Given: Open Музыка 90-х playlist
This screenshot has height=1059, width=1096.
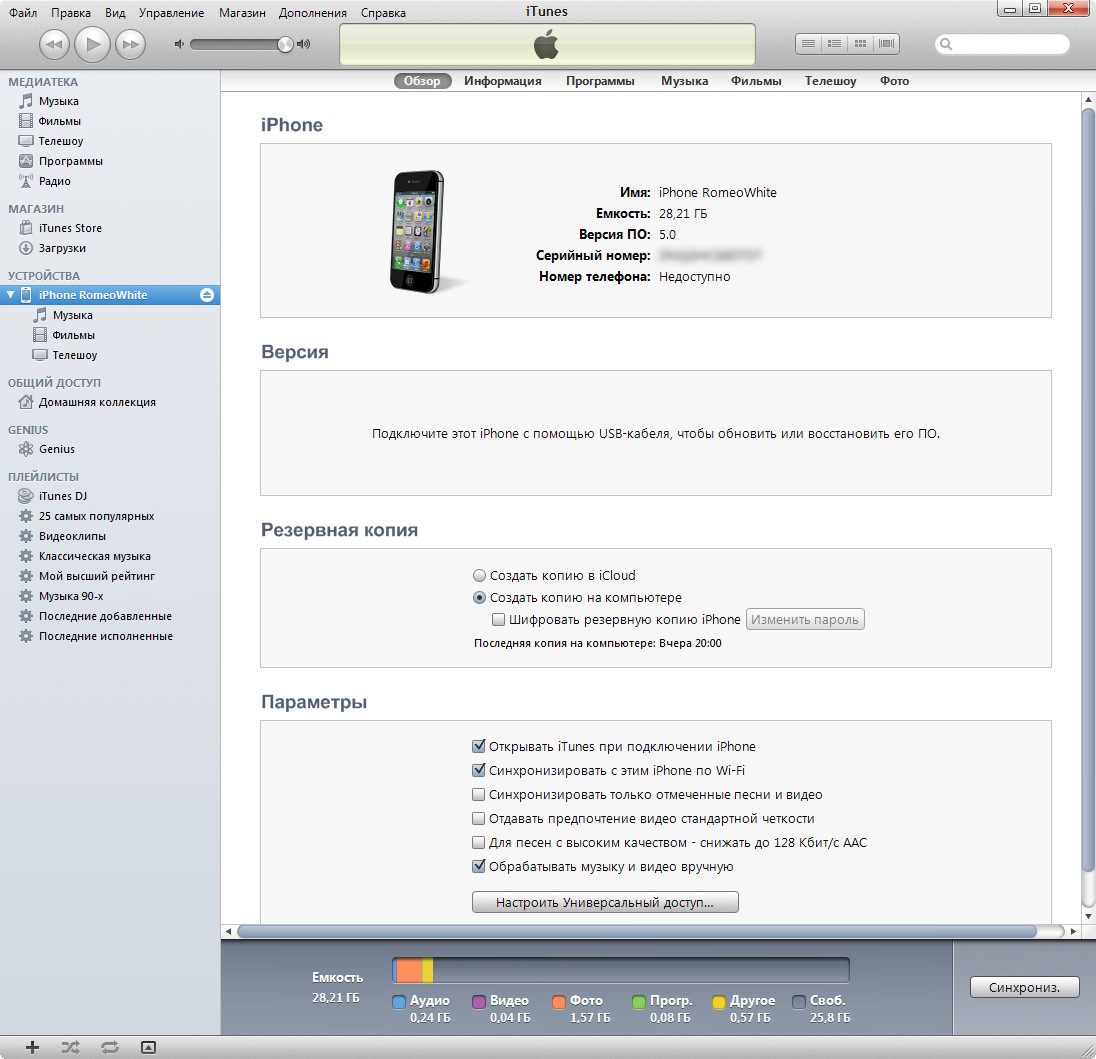Looking at the screenshot, I should (x=71, y=596).
